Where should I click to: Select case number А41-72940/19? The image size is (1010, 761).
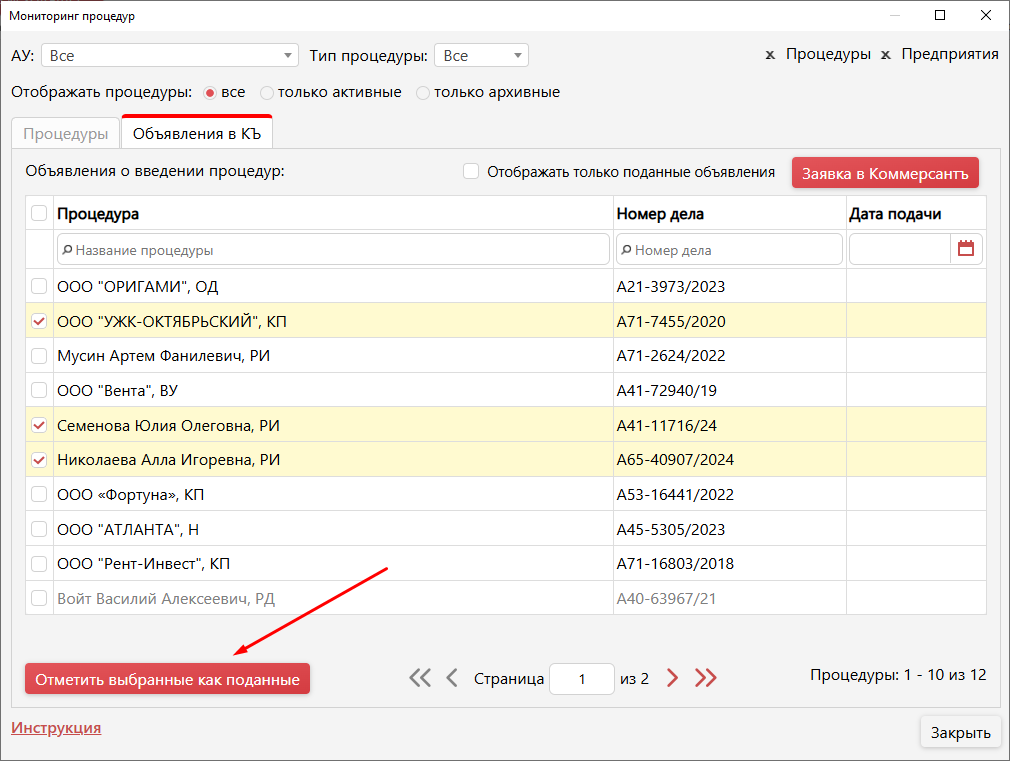pyautogui.click(x=667, y=390)
